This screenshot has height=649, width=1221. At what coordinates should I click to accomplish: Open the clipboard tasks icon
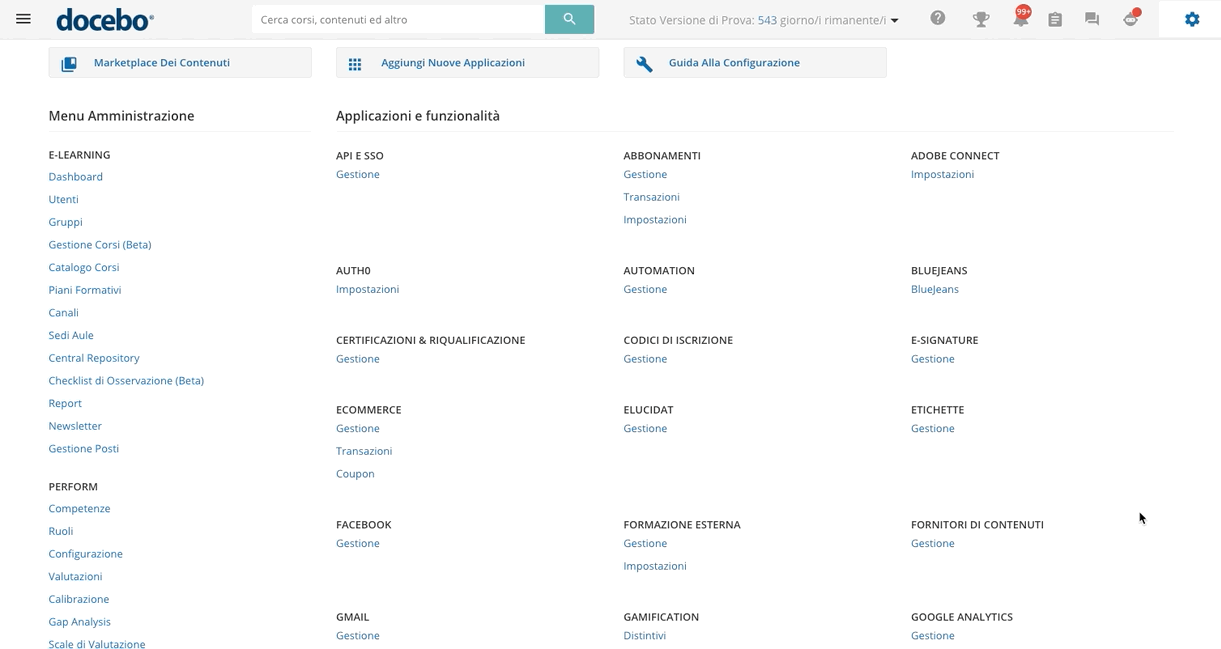click(x=1055, y=19)
